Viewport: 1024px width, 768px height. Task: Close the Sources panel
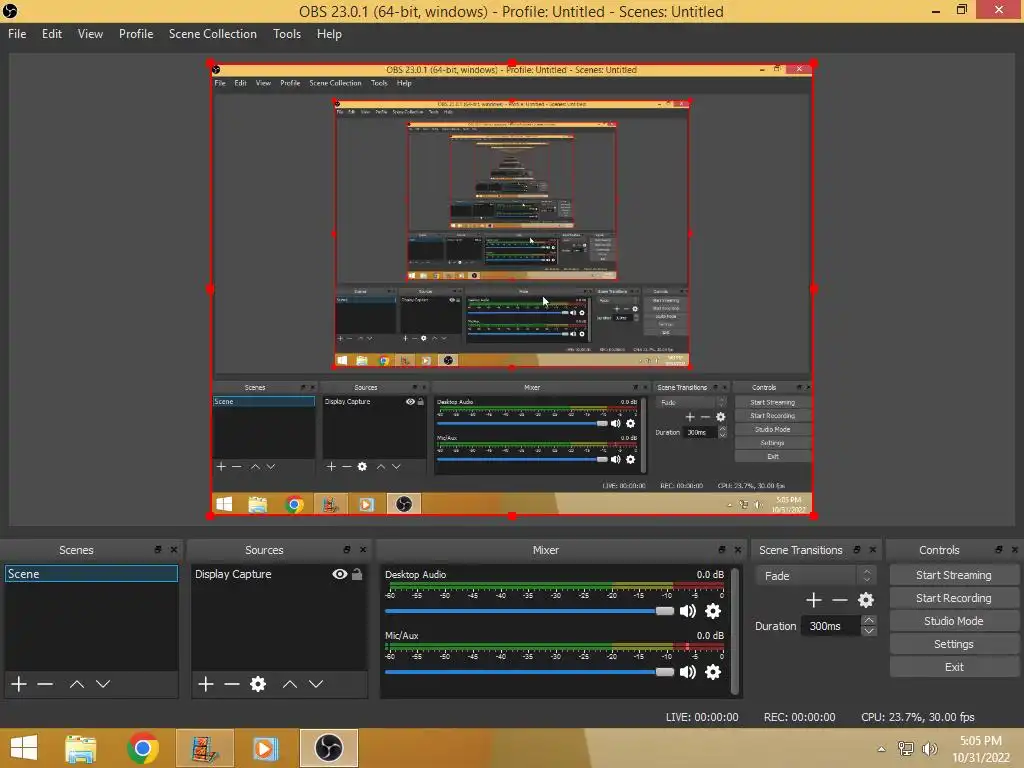363,550
